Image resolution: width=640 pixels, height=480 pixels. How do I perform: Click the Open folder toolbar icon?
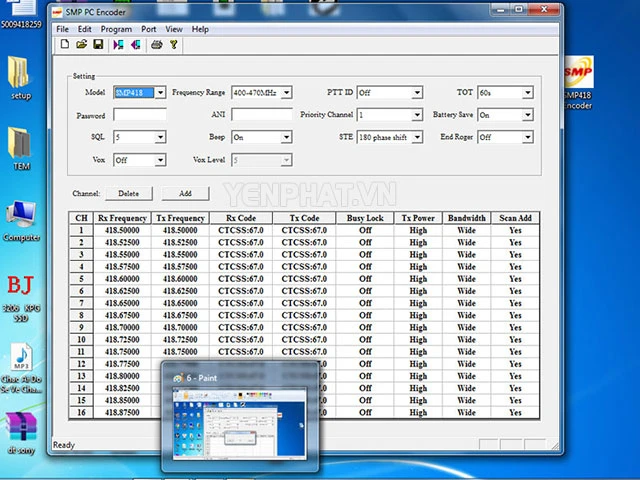point(81,45)
